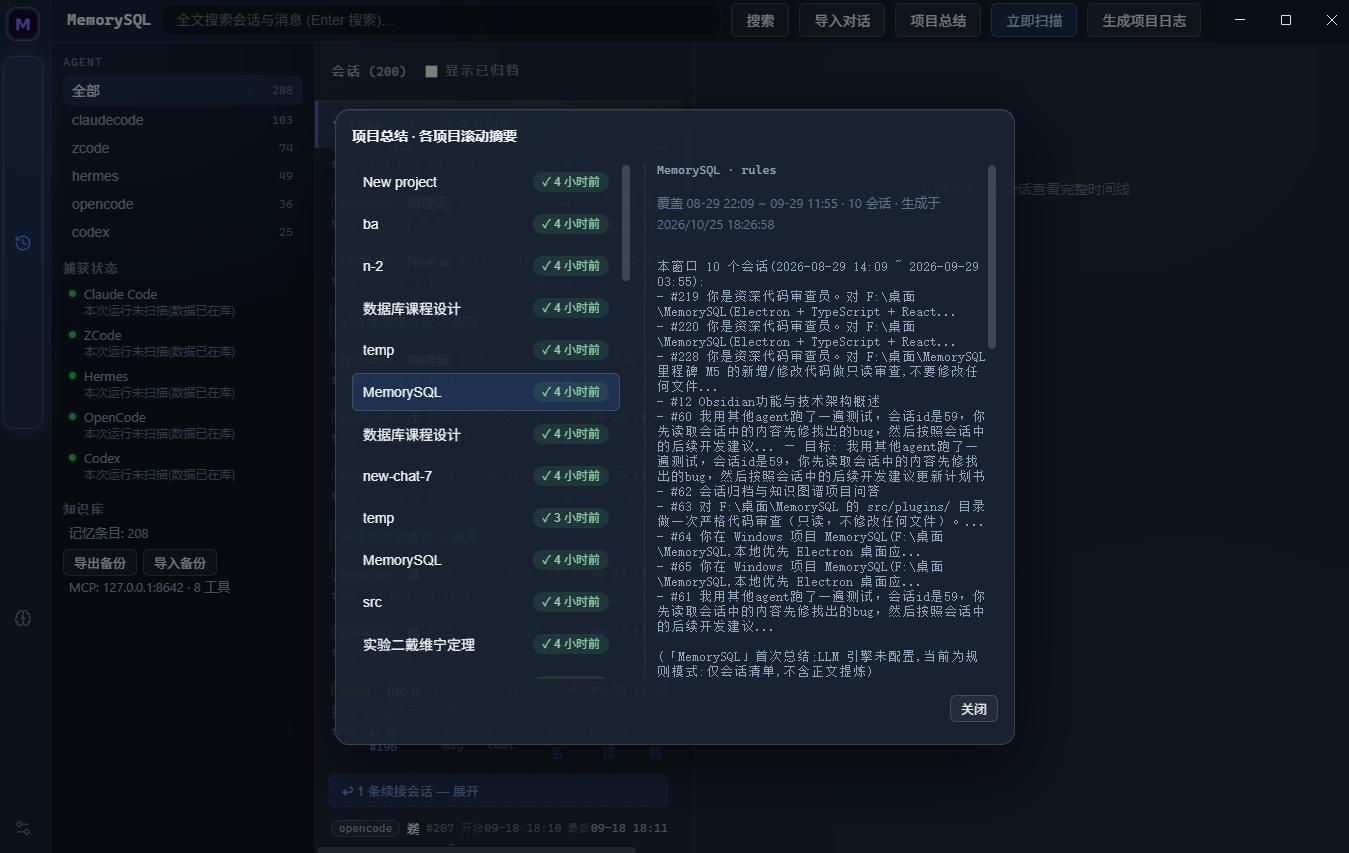Viewport: 1349px width, 853px height.
Task: Click the purple M app logo
Action: [x=23, y=23]
